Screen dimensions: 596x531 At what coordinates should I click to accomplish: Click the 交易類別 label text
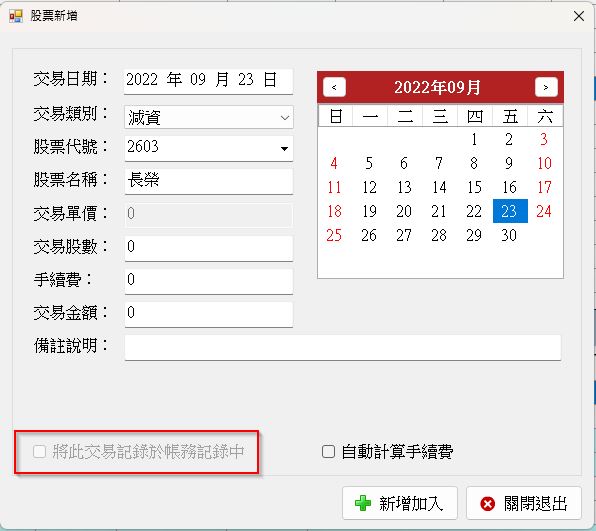[71, 114]
